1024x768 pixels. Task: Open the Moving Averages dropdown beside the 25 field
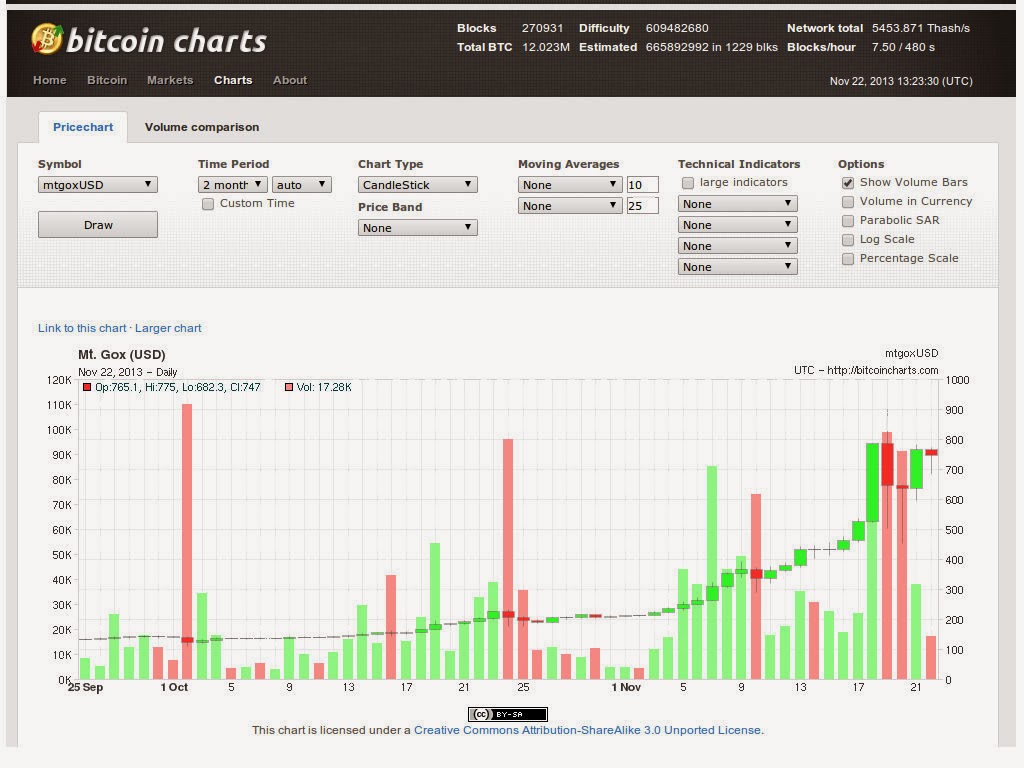coord(569,206)
